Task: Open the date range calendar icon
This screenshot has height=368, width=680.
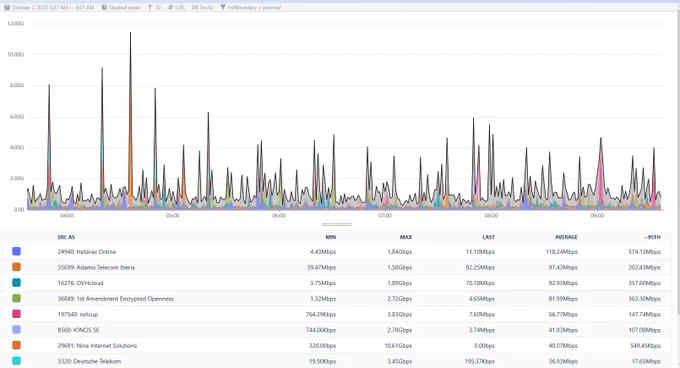Action: click(7, 7)
